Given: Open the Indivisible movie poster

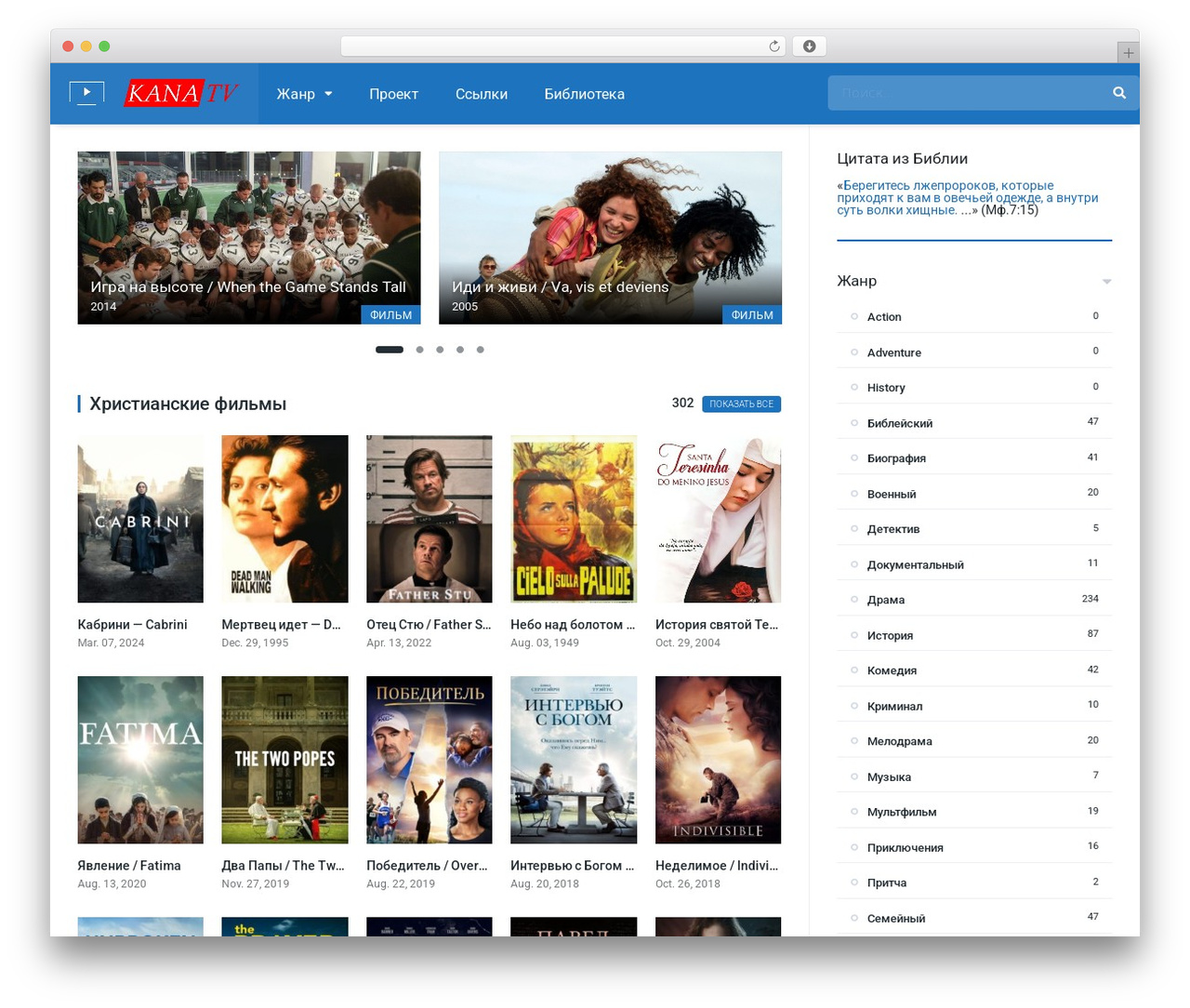Looking at the screenshot, I should (x=718, y=760).
